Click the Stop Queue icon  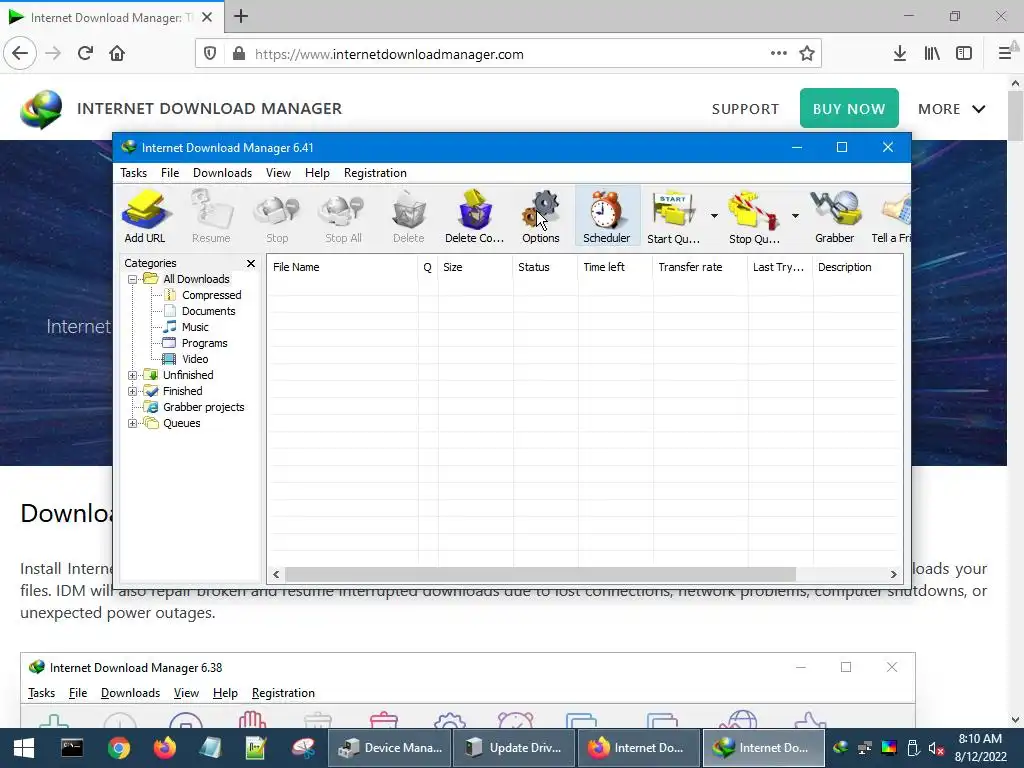754,216
